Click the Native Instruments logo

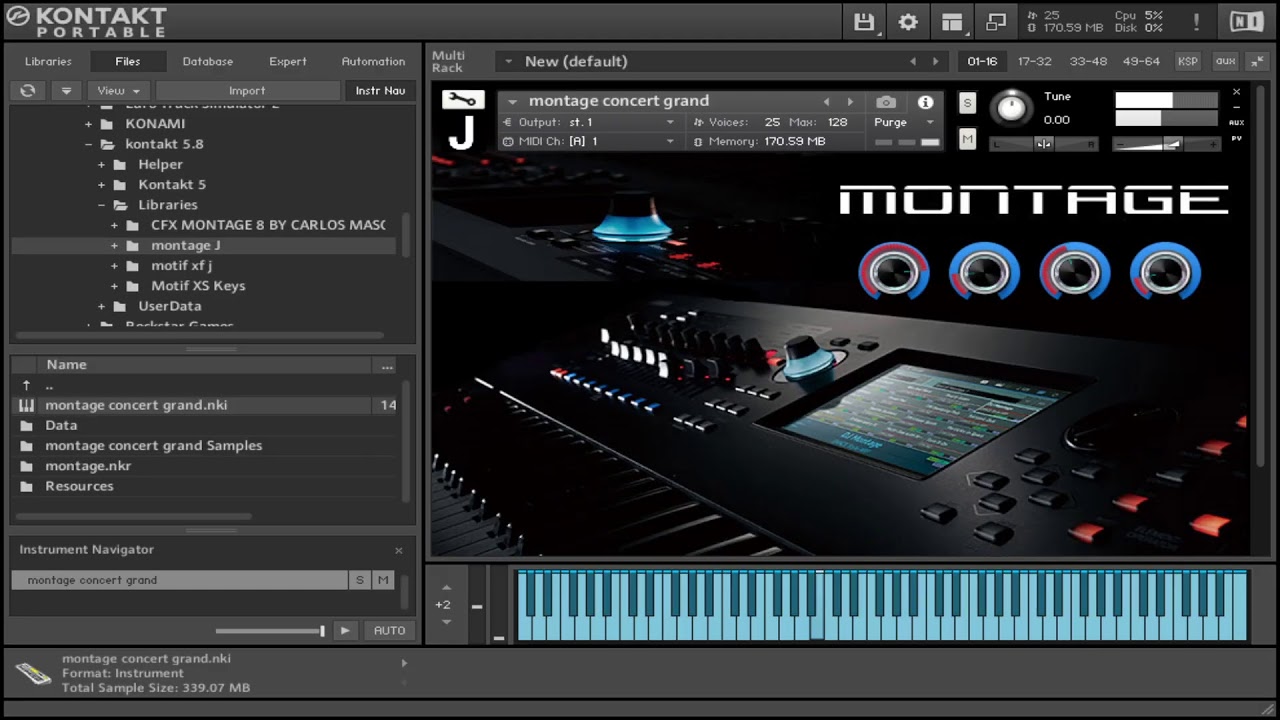pos(1246,22)
